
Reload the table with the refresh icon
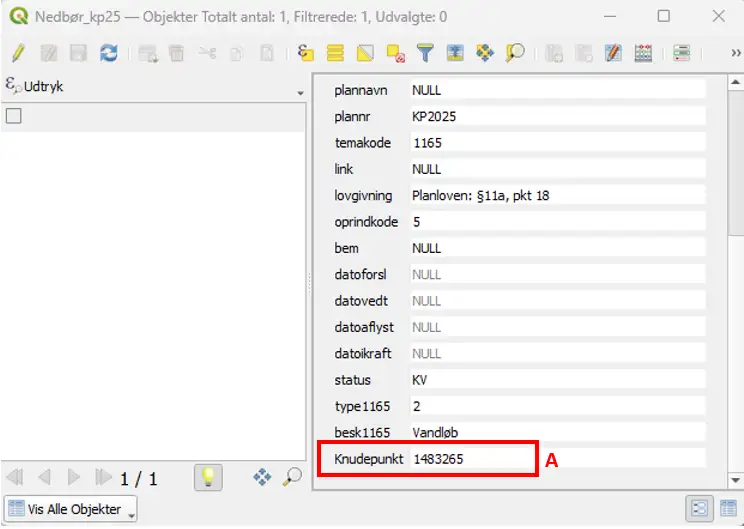[x=108, y=53]
